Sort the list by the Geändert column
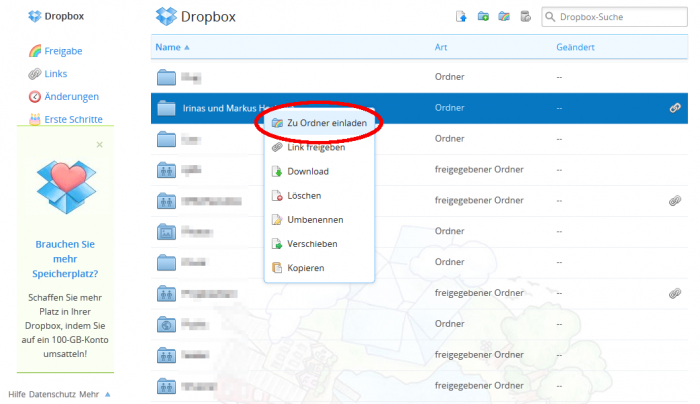Image resolution: width=700 pixels, height=404 pixels. pyautogui.click(x=576, y=47)
